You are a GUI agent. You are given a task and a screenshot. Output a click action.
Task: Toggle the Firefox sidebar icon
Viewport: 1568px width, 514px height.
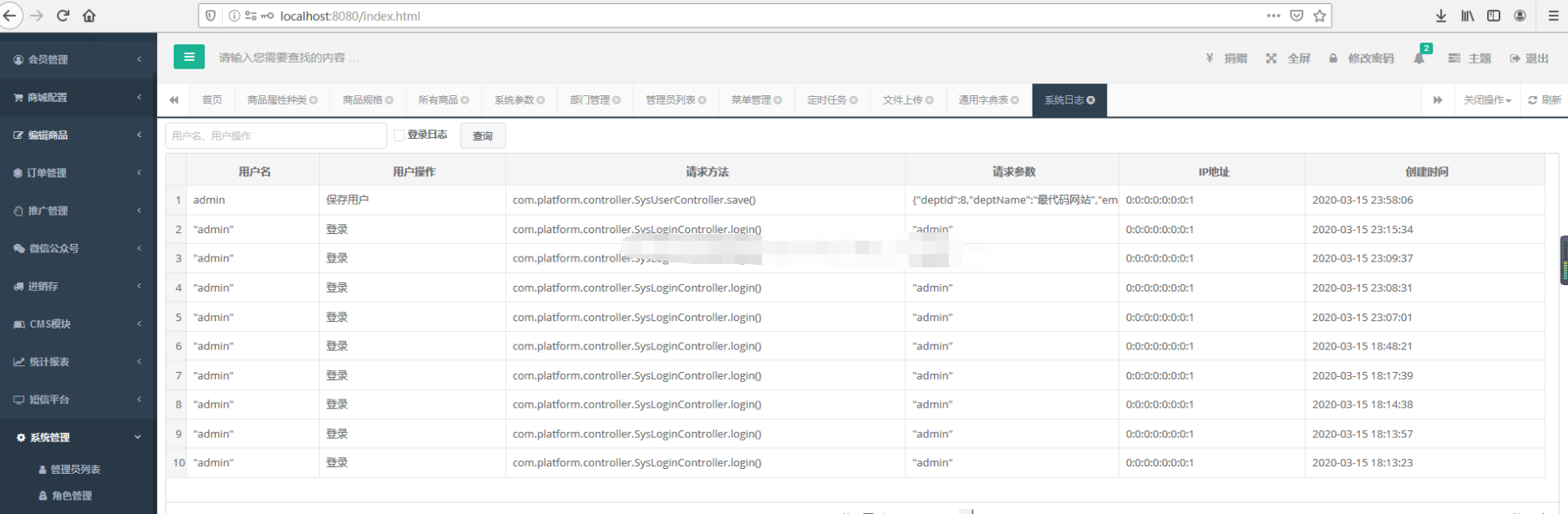point(1494,15)
